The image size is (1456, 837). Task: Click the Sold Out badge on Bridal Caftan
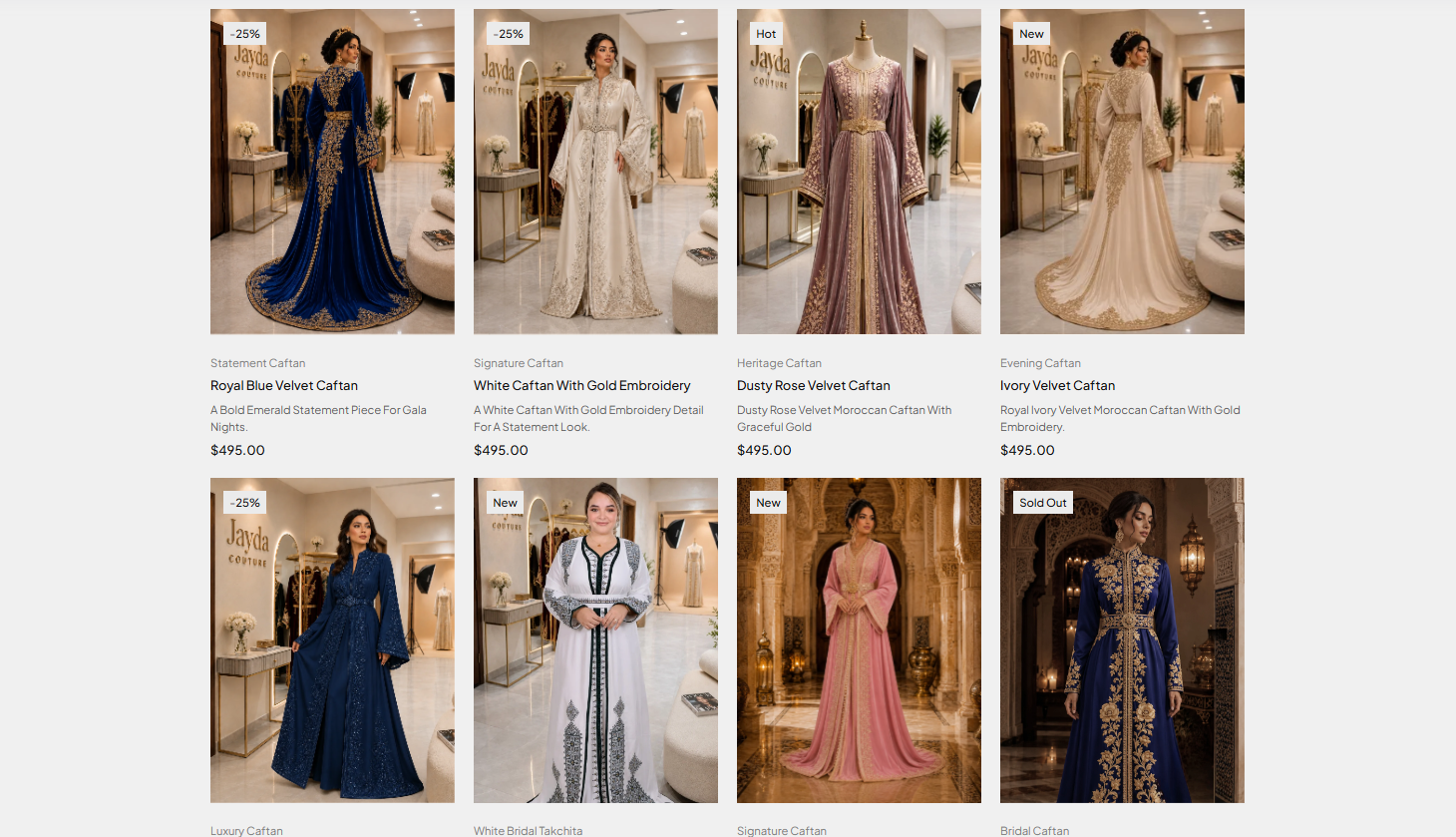(1043, 503)
